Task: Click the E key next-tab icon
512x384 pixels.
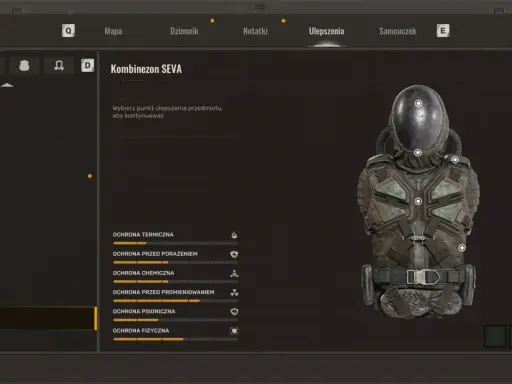Action: [443, 31]
